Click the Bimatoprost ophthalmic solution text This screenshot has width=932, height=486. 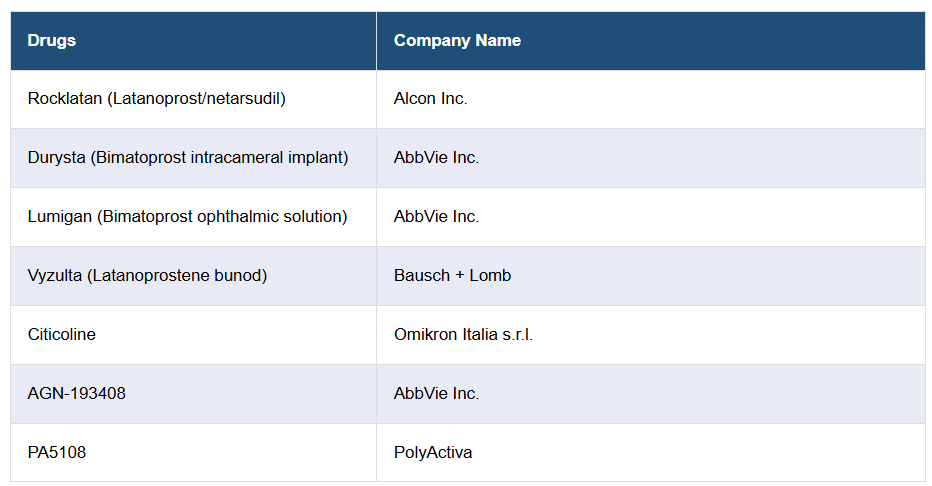click(x=222, y=217)
